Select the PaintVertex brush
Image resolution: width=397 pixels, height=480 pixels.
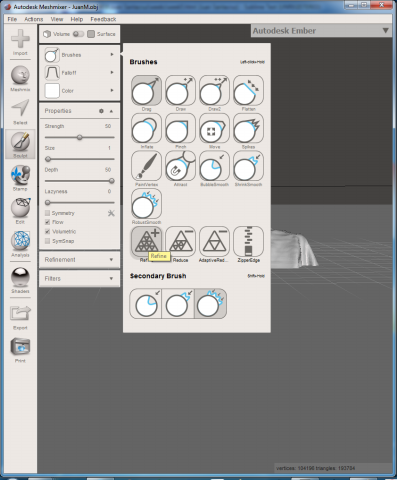tap(146, 166)
